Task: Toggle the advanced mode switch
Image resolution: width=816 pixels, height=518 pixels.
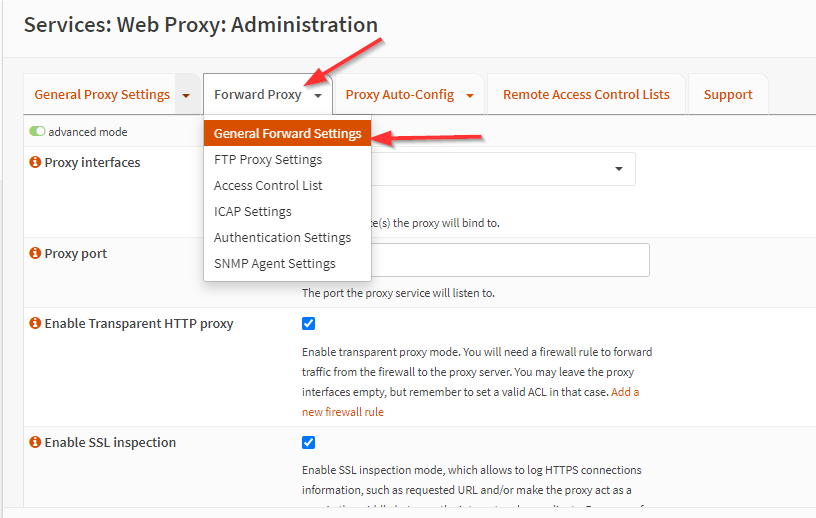Action: click(x=37, y=131)
